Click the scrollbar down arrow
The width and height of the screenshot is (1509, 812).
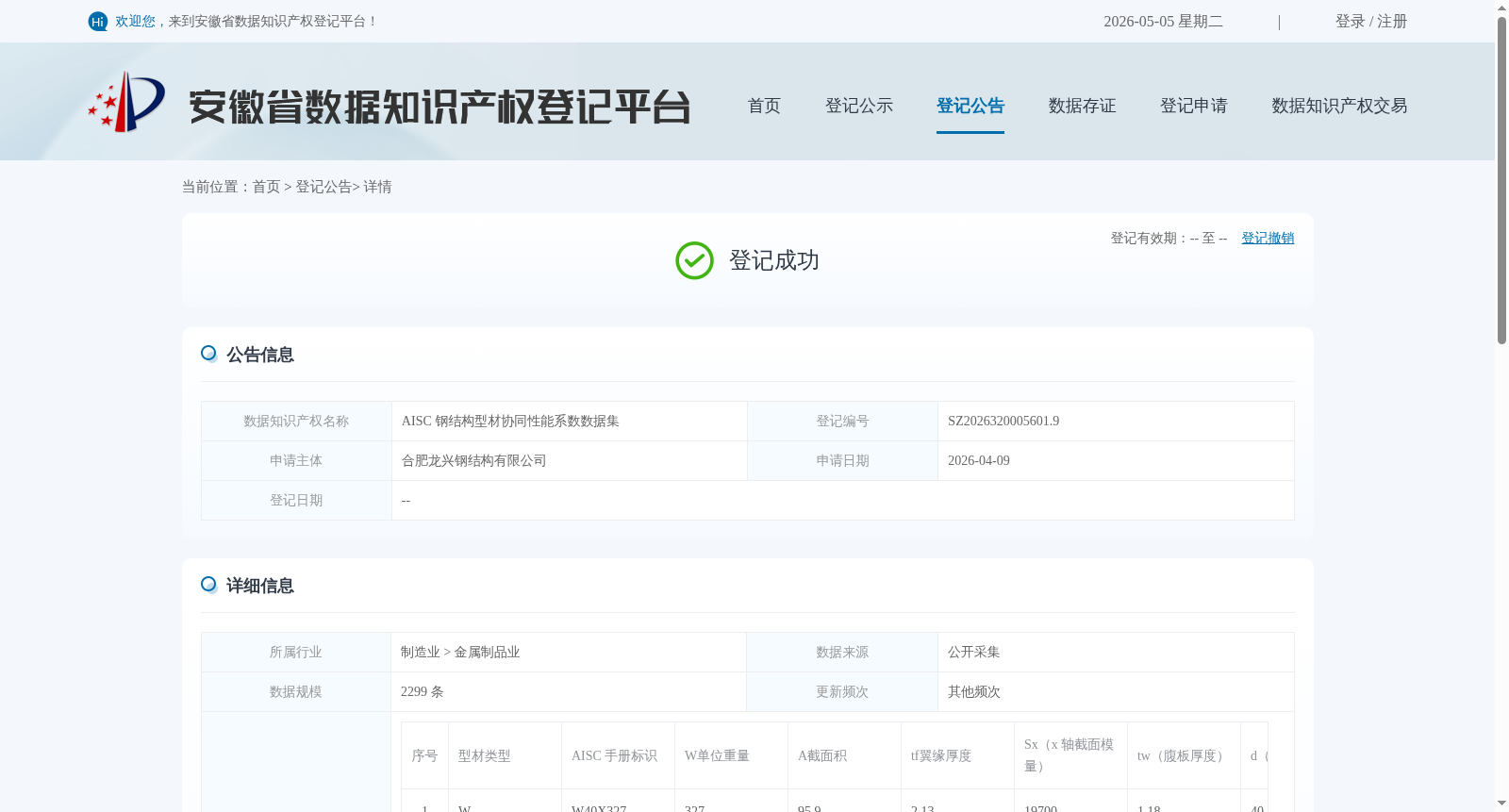(x=1501, y=804)
